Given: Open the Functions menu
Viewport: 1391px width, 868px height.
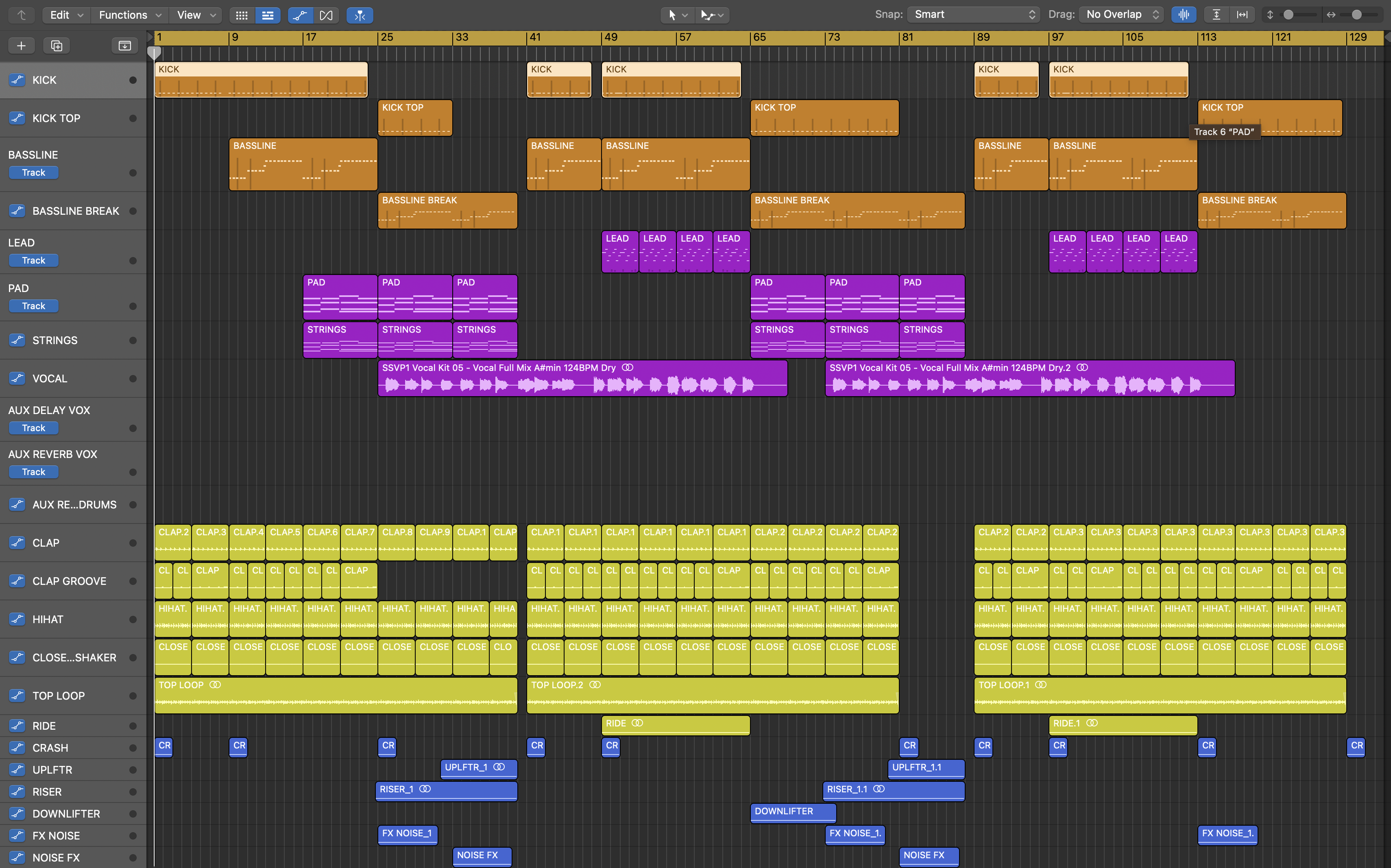Looking at the screenshot, I should [x=130, y=15].
